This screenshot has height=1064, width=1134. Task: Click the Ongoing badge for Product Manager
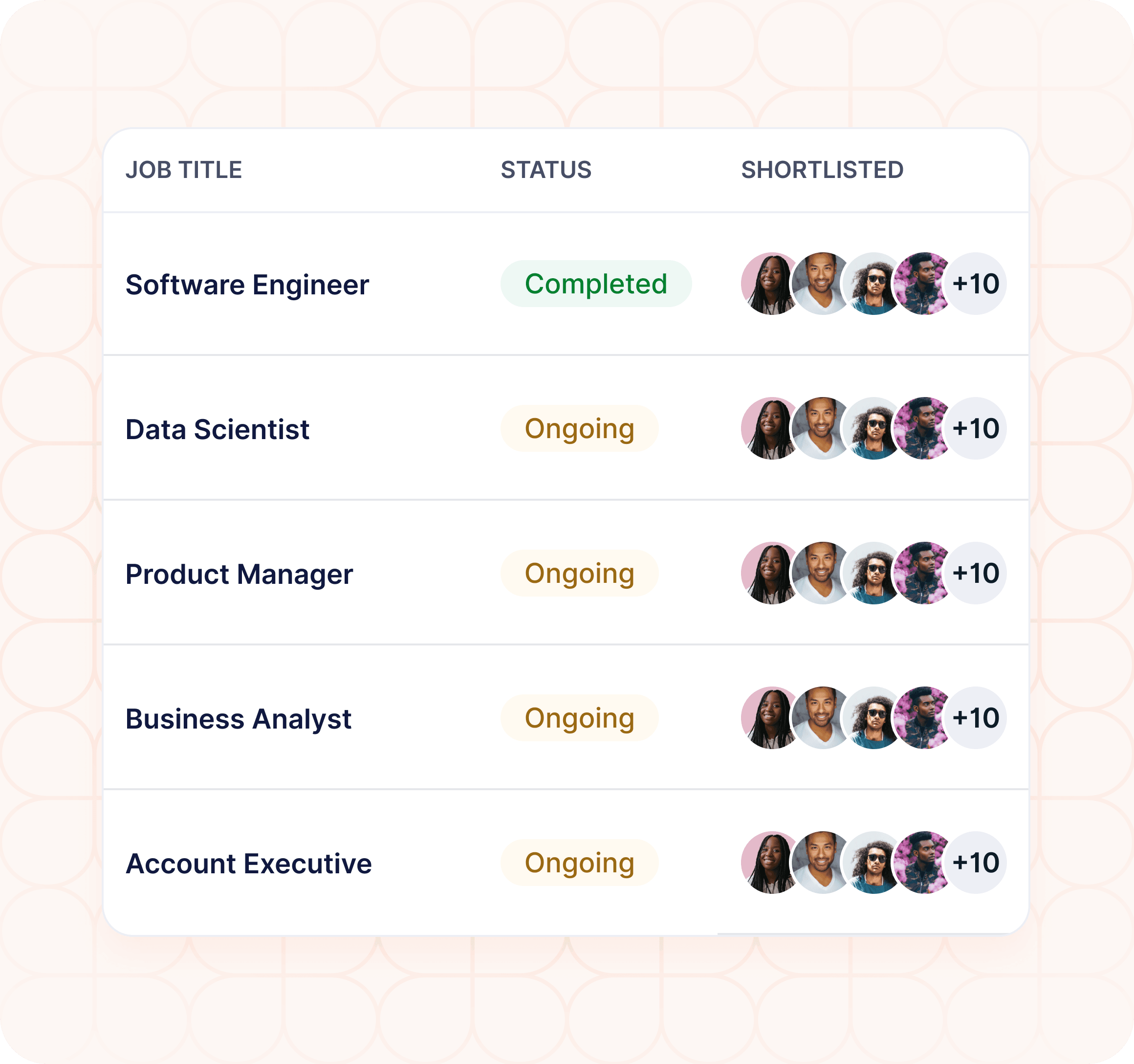click(580, 574)
